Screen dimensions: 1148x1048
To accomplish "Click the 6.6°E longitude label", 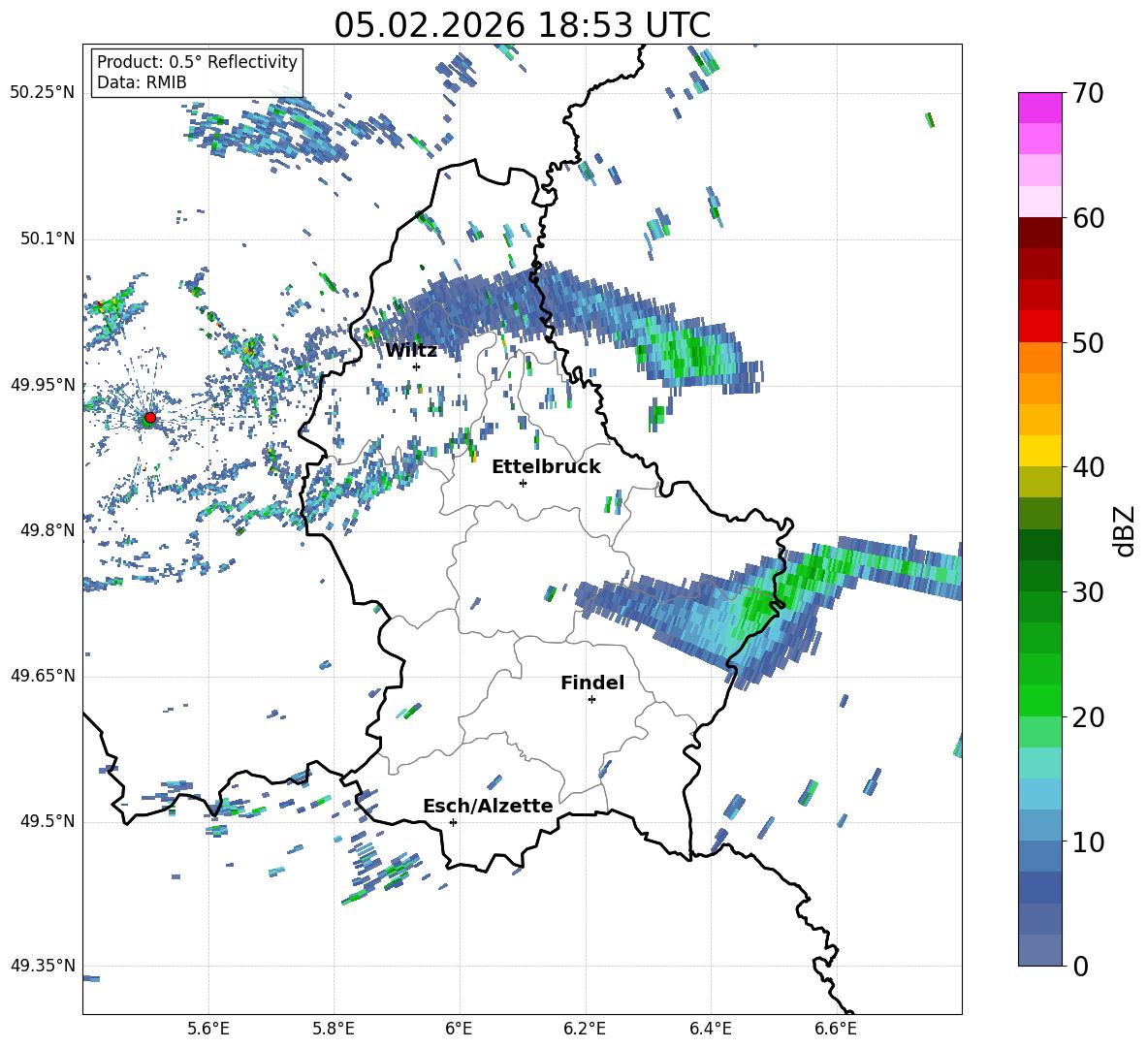I will point(836,1029).
